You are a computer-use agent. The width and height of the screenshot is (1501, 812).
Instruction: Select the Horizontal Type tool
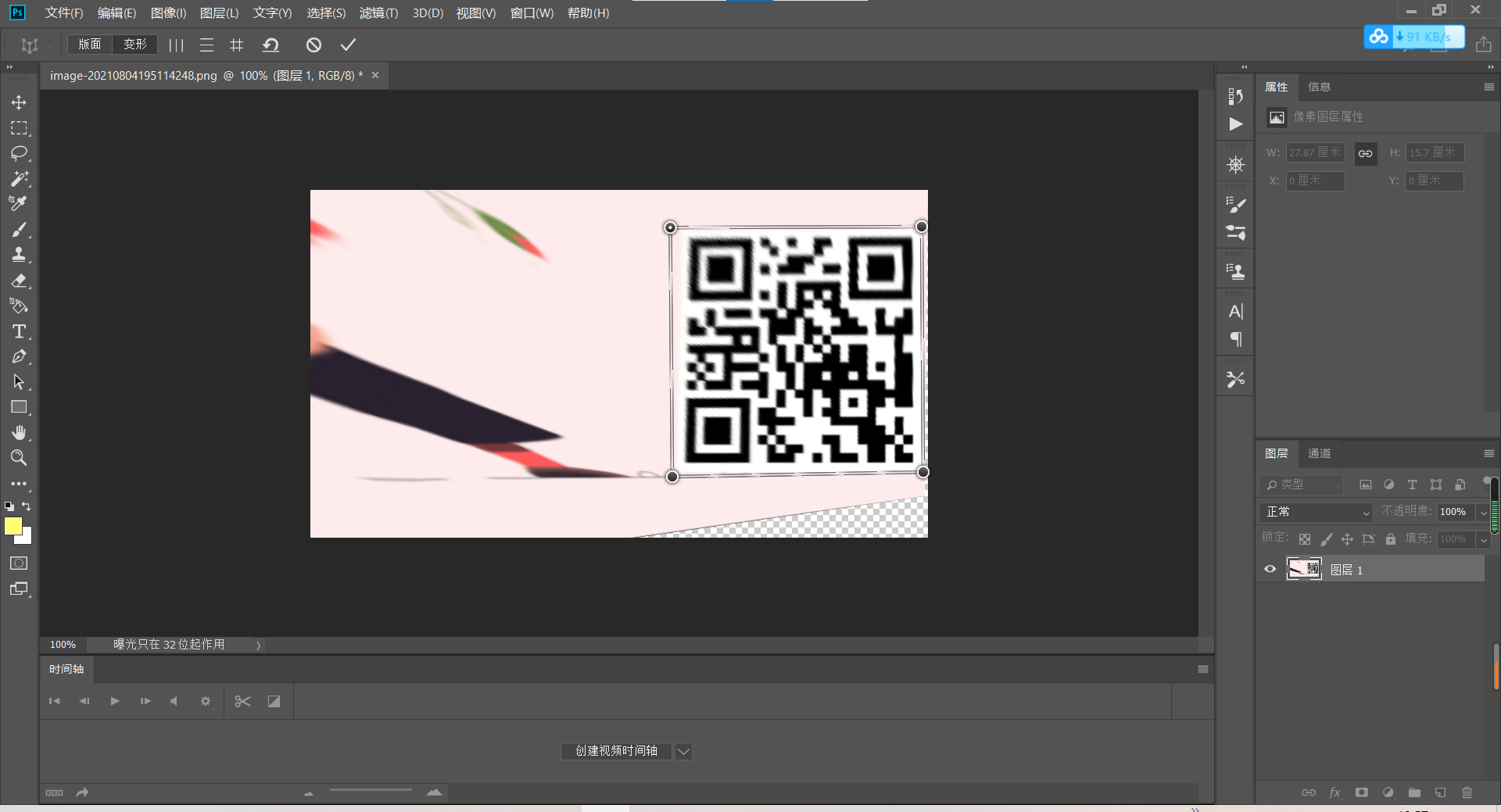coord(19,331)
